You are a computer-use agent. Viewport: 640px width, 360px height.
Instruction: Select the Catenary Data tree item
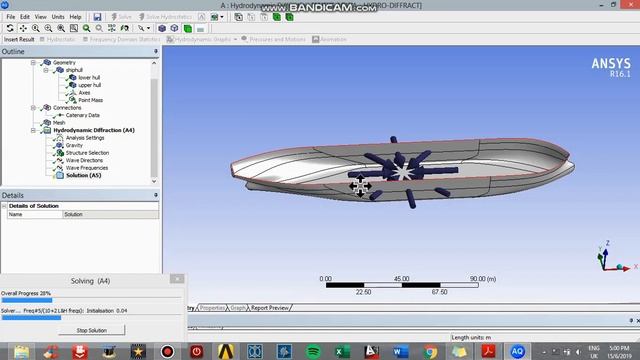coord(82,115)
